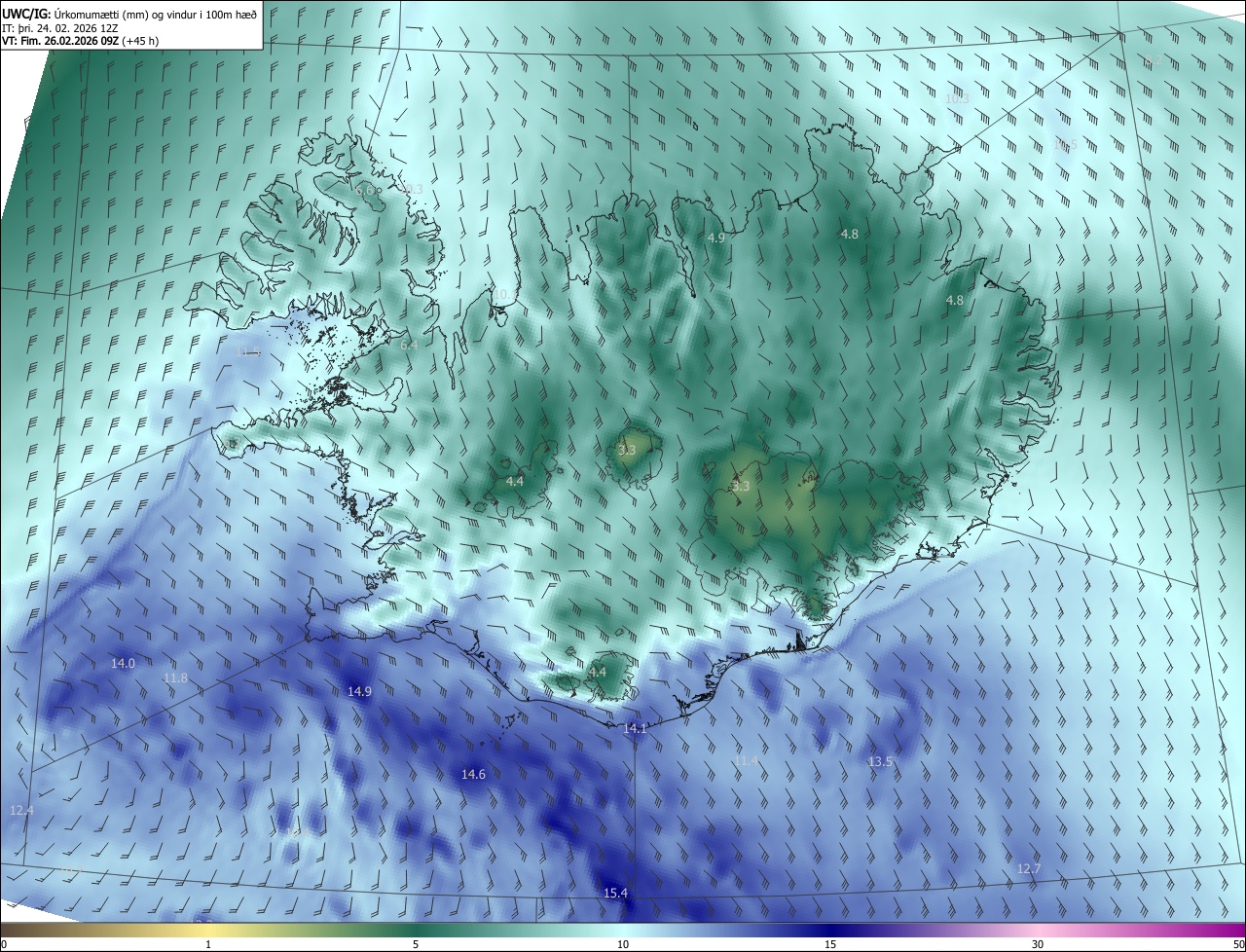The image size is (1246, 952).
Task: Click the colorbar tick labeled 1
Action: [208, 944]
